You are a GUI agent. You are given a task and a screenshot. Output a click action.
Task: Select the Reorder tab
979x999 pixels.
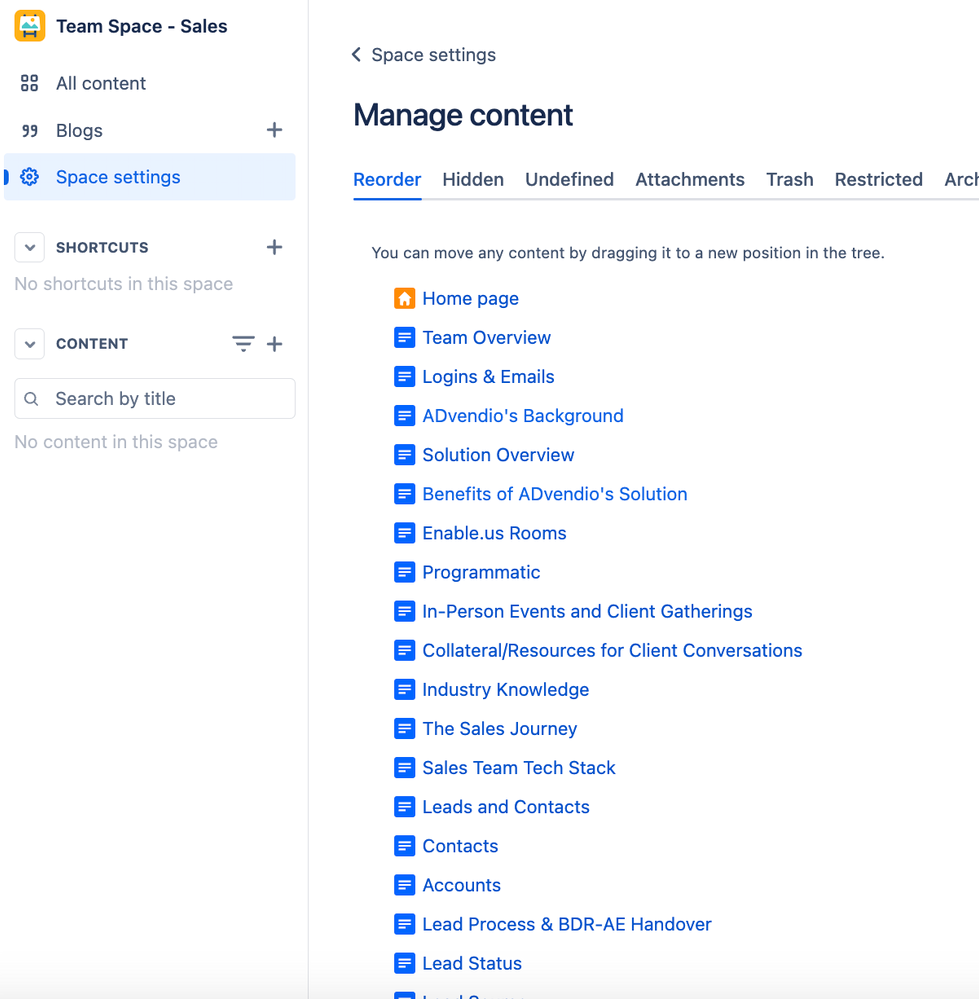coord(387,180)
